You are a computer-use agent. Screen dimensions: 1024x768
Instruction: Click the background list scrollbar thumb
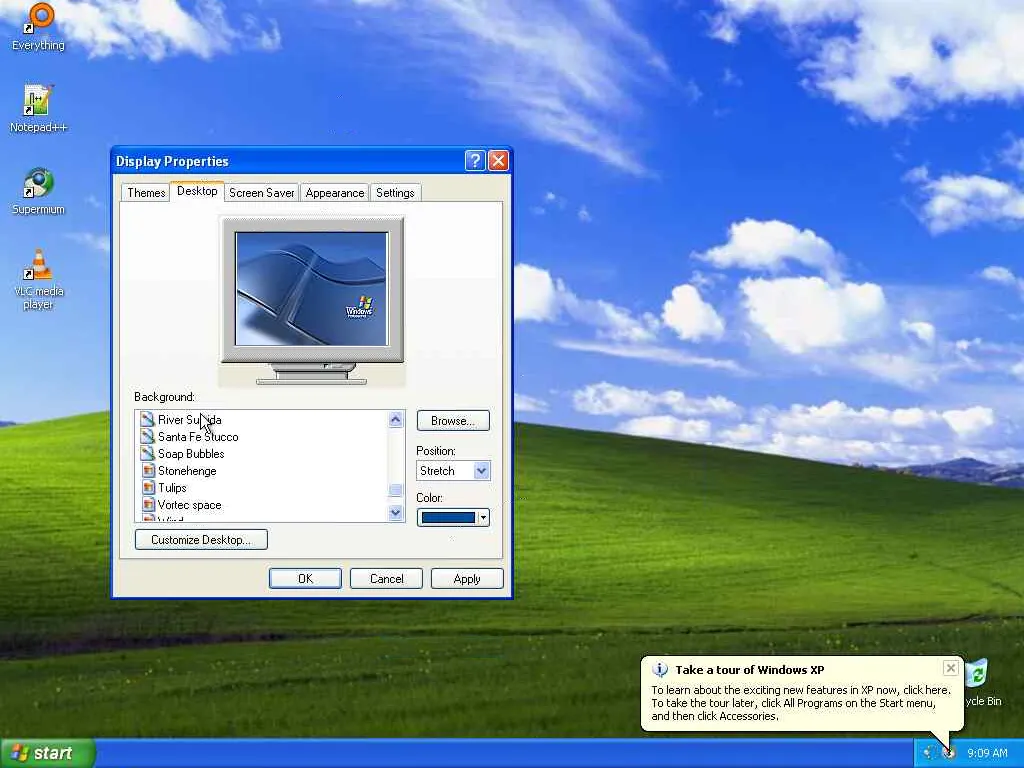click(x=395, y=490)
